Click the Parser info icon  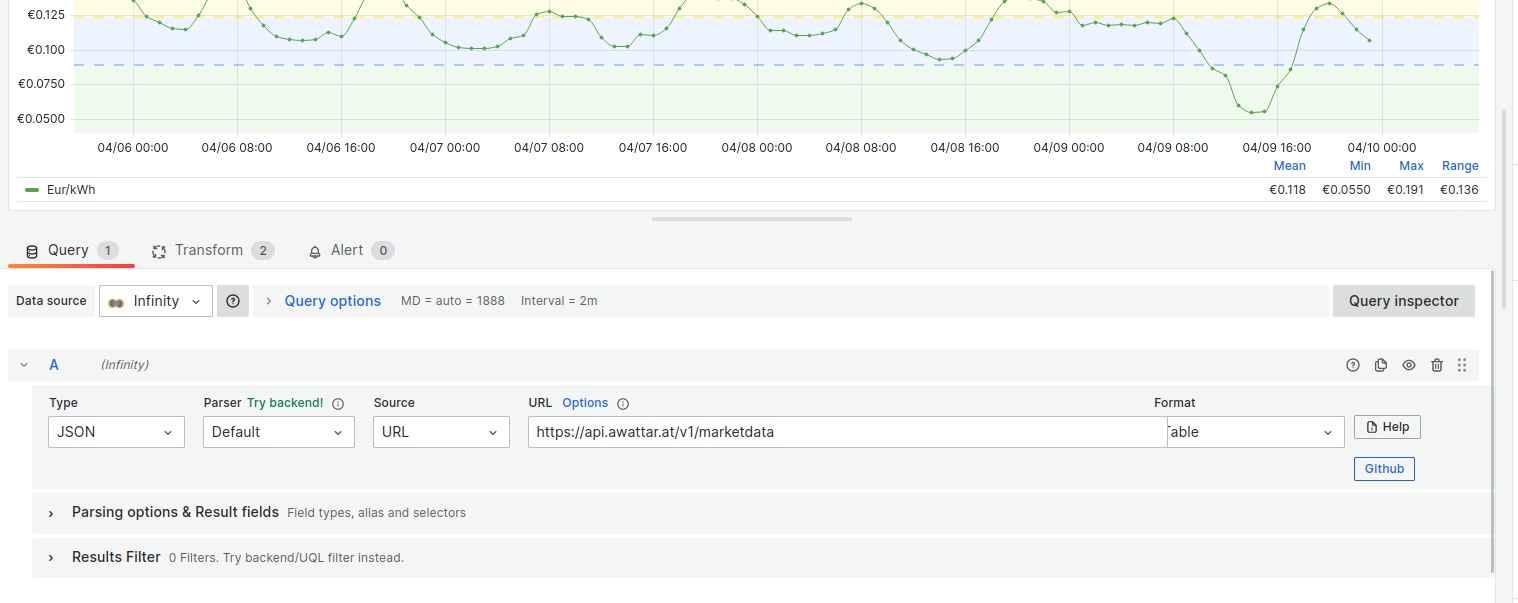click(x=338, y=404)
